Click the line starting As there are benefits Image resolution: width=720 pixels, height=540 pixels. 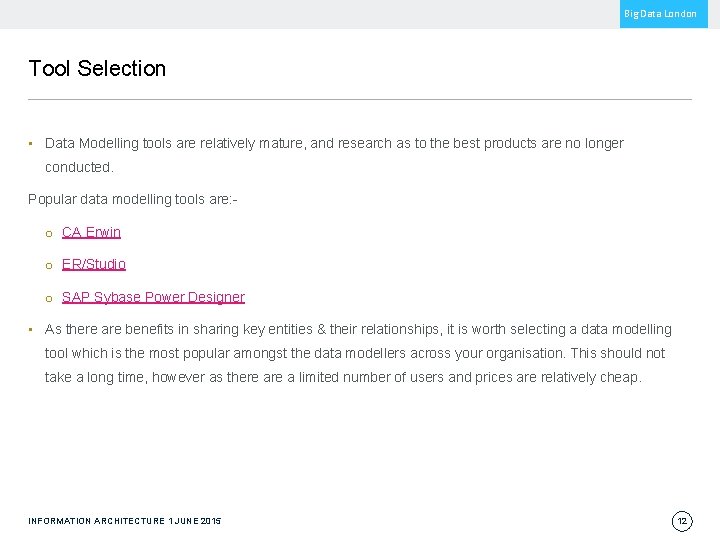pos(358,329)
